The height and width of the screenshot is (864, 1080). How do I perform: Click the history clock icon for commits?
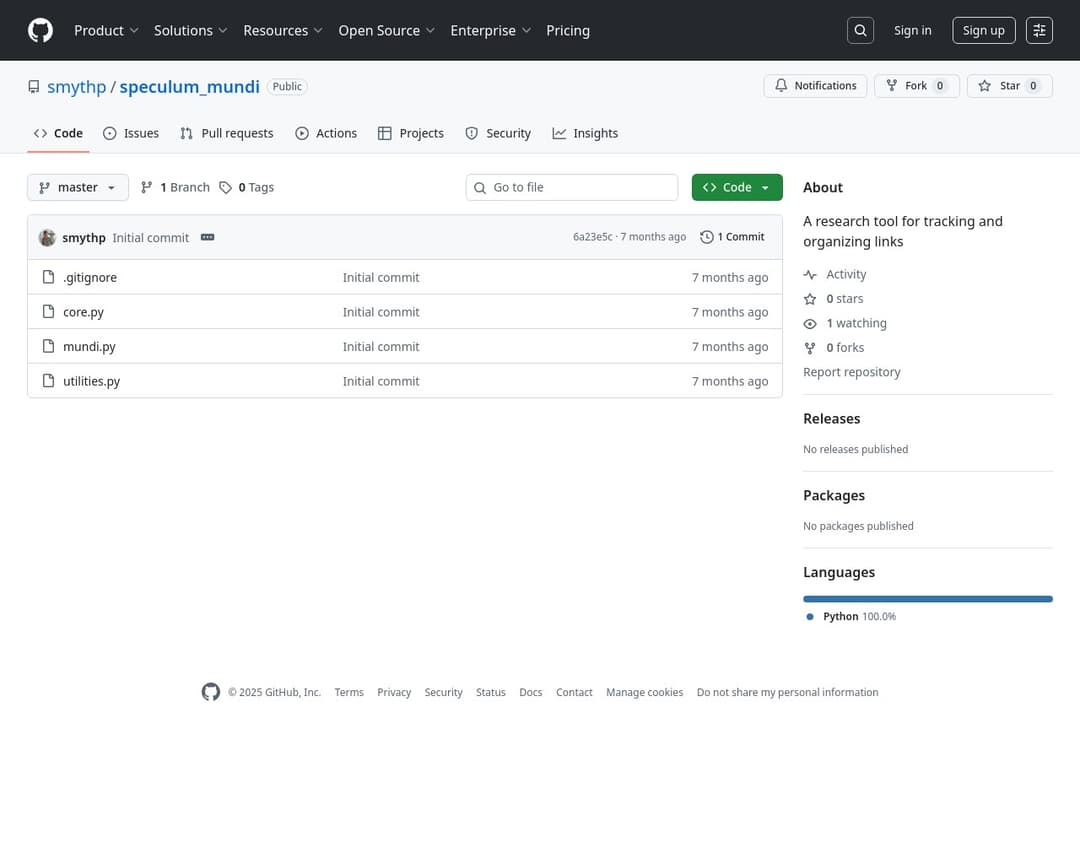pyautogui.click(x=707, y=237)
